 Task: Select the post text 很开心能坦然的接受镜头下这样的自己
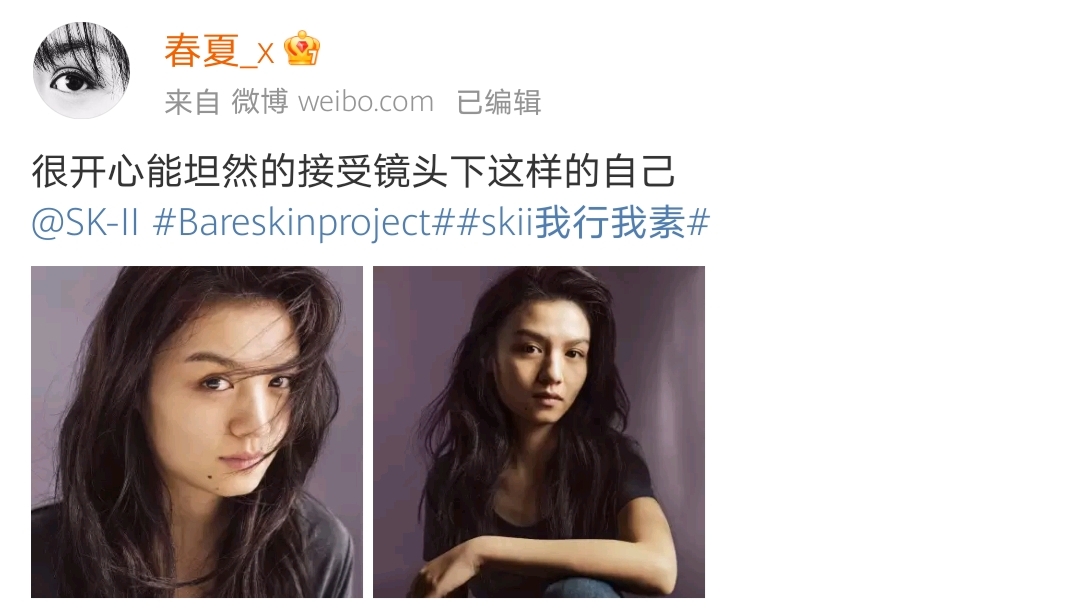pos(353,172)
